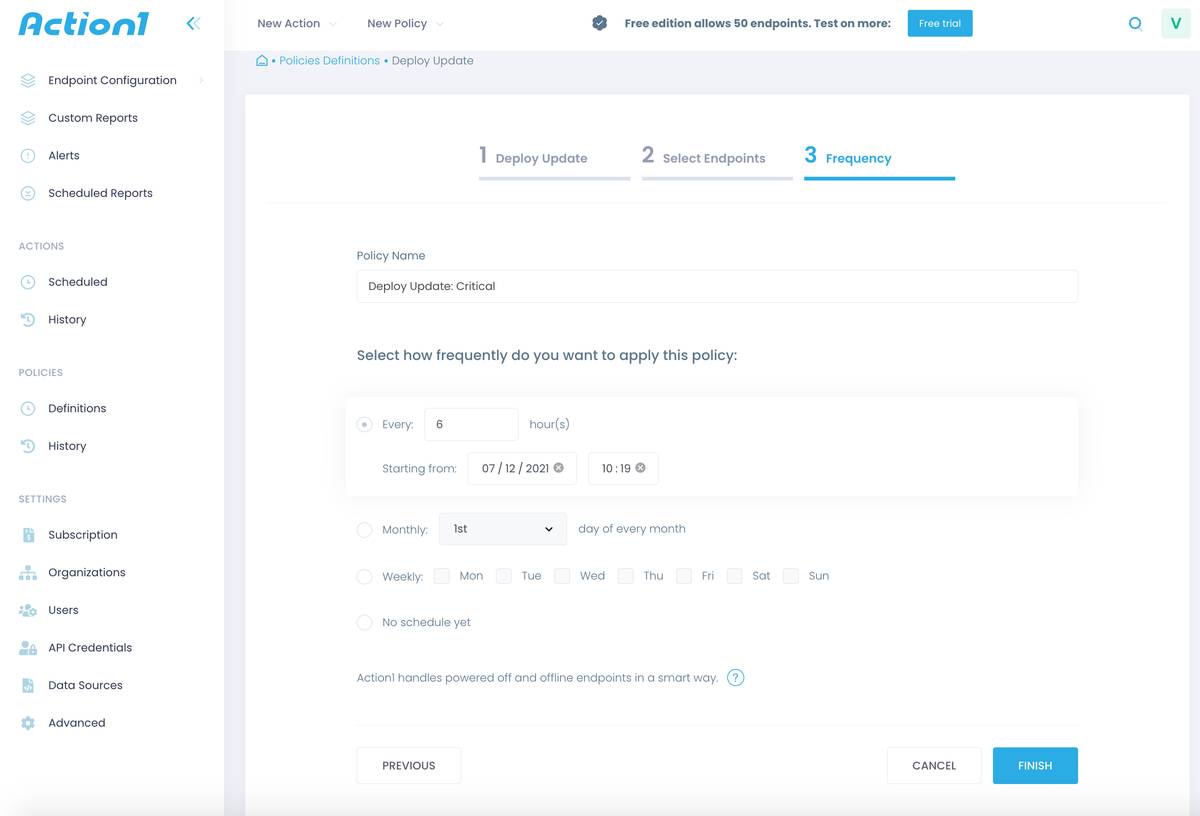
Task: Open Scheduled Reports in sidebar
Action: point(100,193)
